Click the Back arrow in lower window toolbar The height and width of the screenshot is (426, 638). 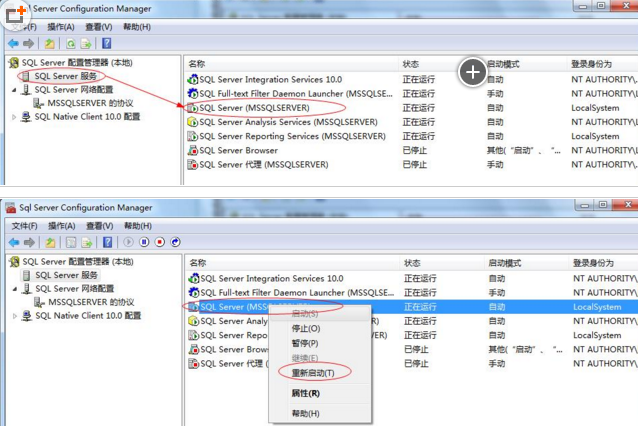(14, 242)
